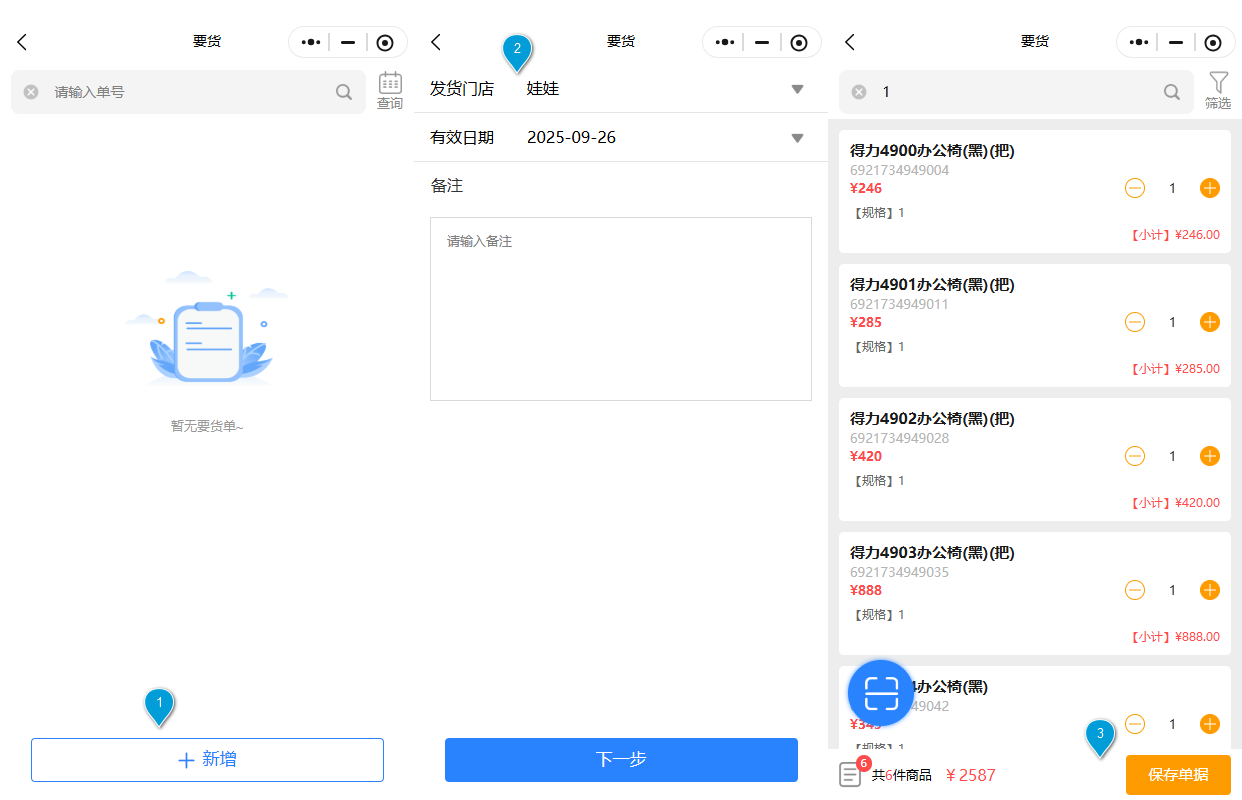This screenshot has width=1242, height=800.
Task: Decrease quantity of 得力4902办公椅
Action: pyautogui.click(x=1135, y=456)
